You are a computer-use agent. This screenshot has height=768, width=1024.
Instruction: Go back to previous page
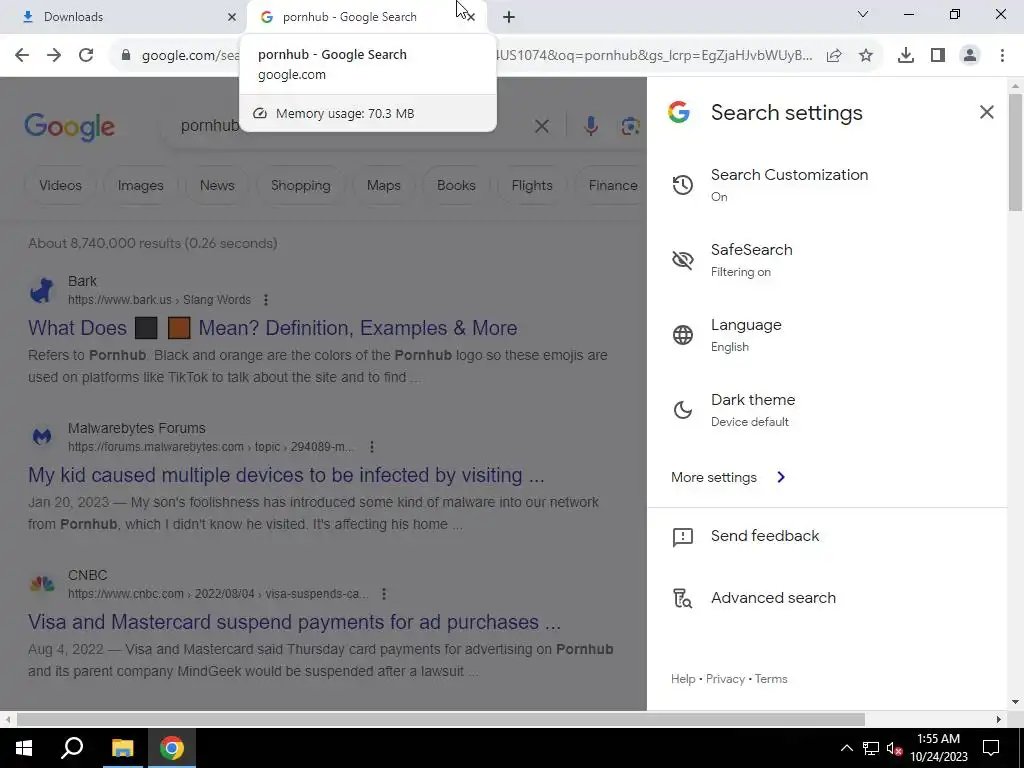pyautogui.click(x=22, y=55)
